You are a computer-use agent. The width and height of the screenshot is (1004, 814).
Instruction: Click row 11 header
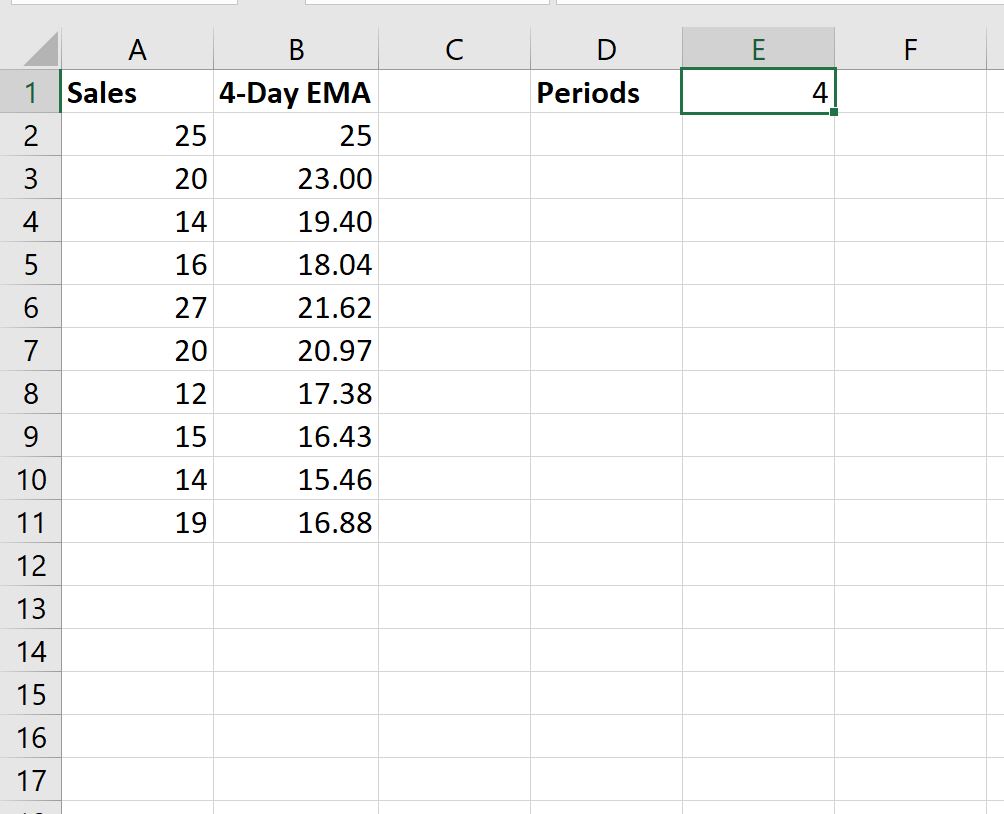[32, 522]
